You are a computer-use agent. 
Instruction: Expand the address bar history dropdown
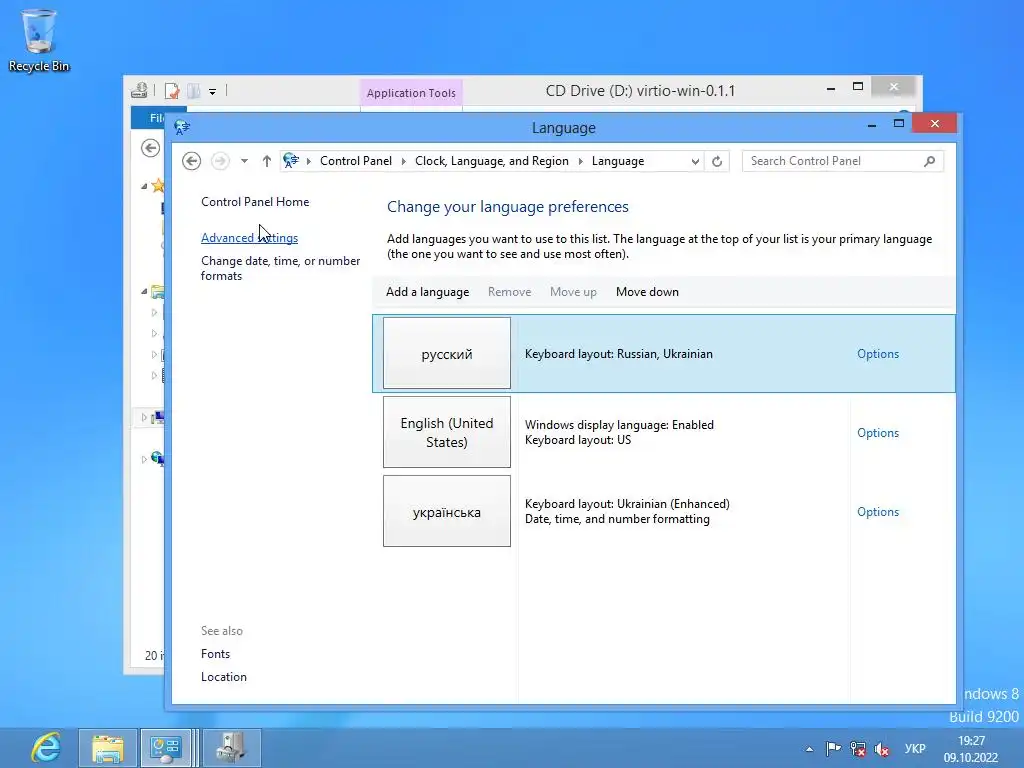click(x=695, y=161)
